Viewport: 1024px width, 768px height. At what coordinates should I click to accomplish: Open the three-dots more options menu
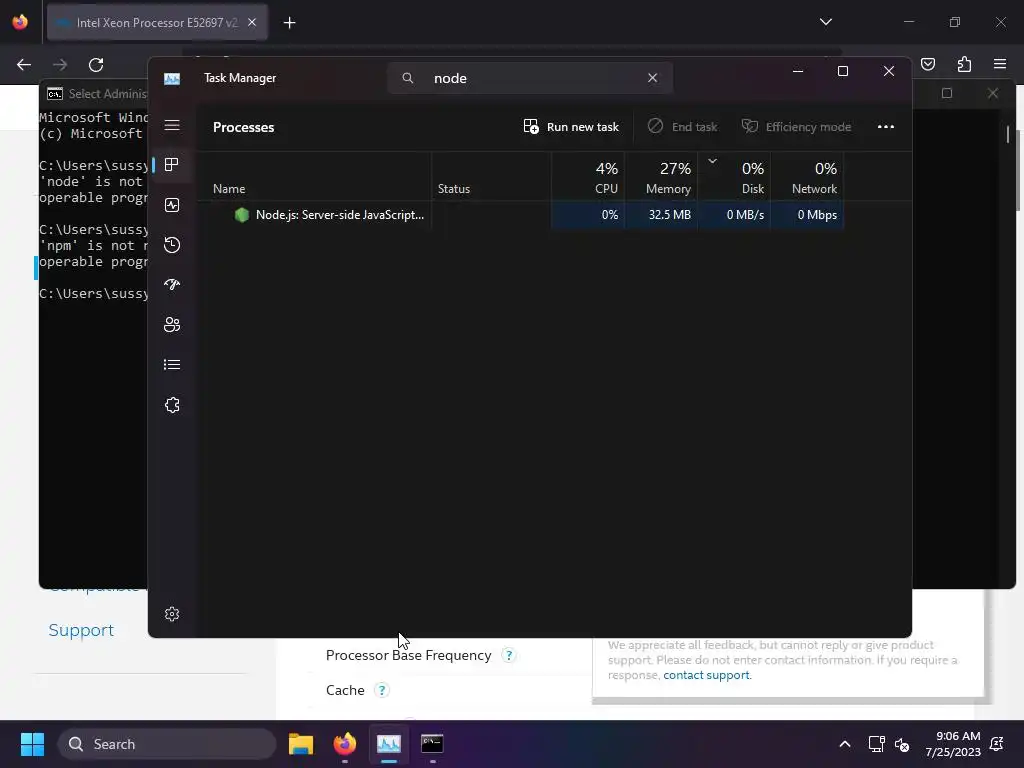[886, 127]
